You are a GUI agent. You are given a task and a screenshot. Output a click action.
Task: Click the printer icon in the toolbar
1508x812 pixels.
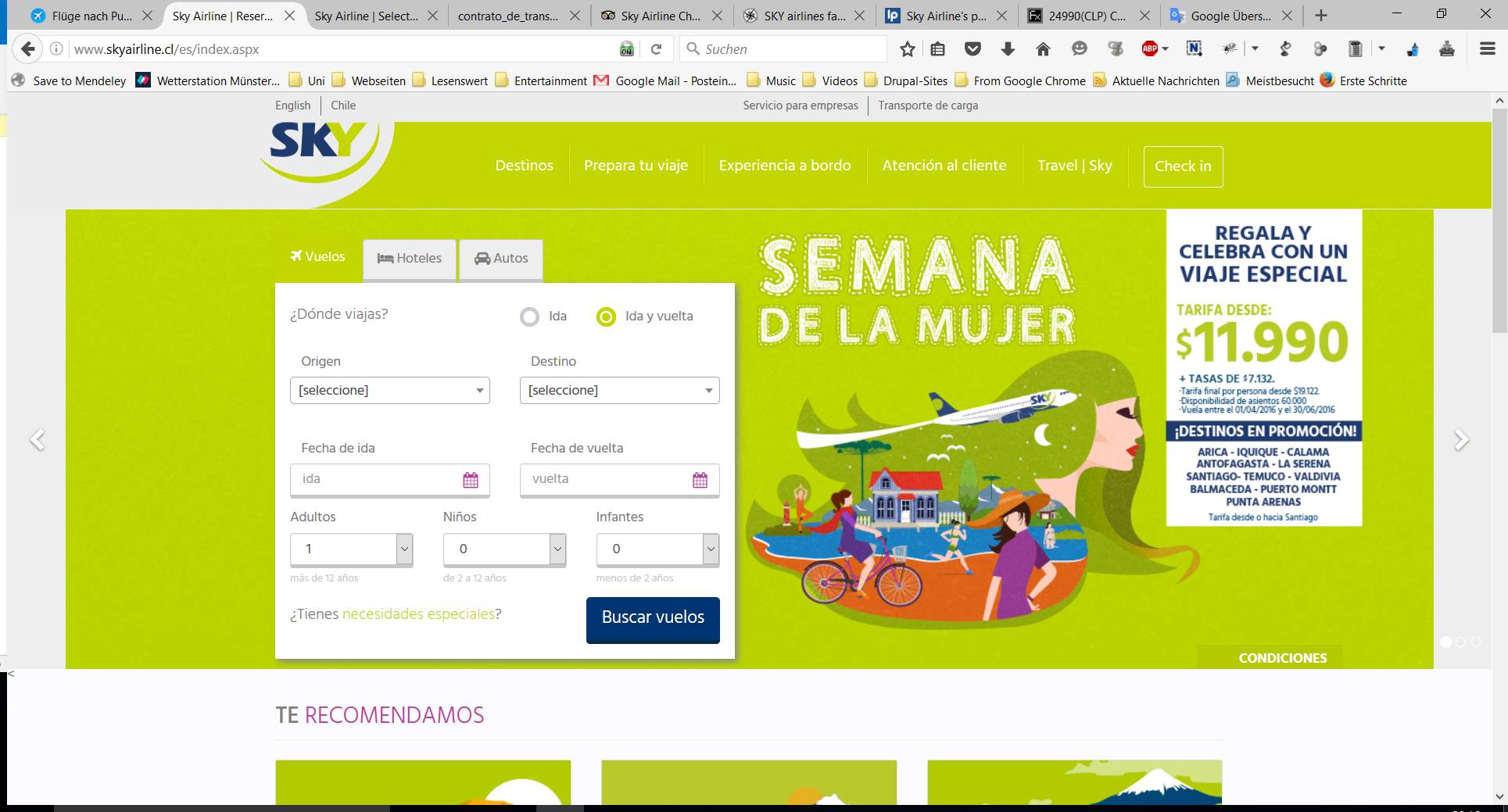coord(1447,49)
